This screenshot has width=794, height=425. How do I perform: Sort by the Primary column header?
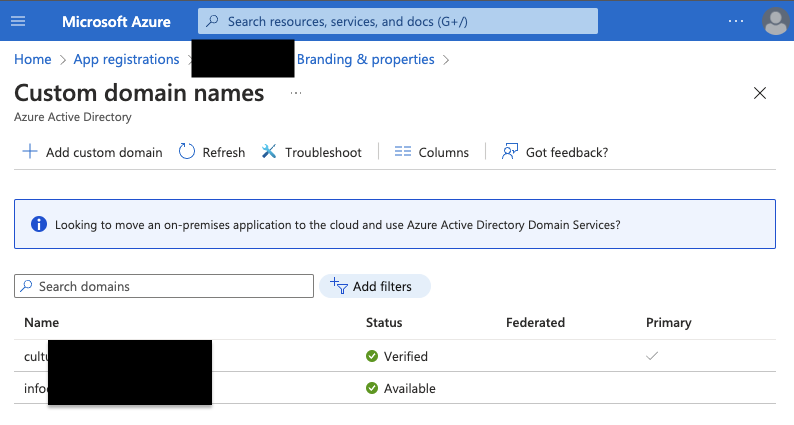click(668, 323)
